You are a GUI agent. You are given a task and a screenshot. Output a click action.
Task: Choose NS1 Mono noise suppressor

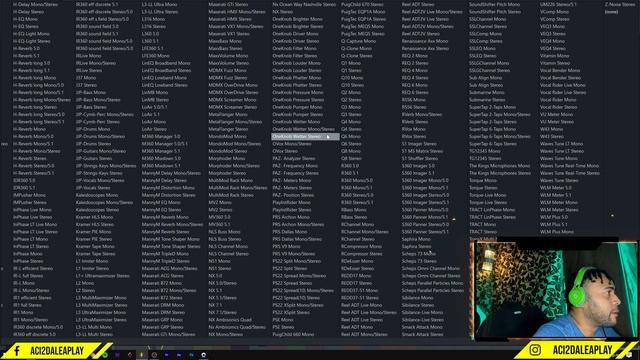pyautogui.click(x=220, y=261)
